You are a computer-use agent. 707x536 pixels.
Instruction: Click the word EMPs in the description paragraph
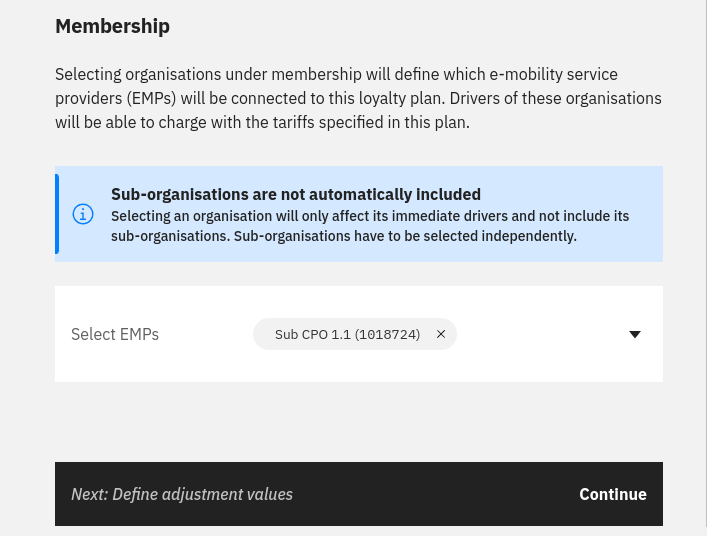coord(151,98)
